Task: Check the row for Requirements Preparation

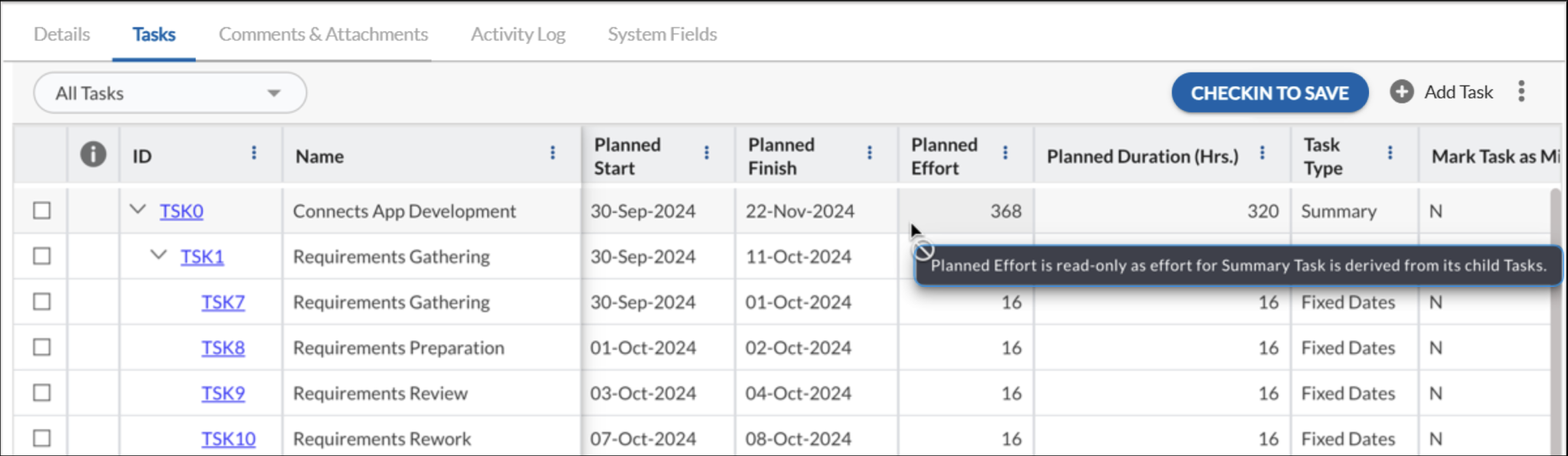Action: point(41,347)
